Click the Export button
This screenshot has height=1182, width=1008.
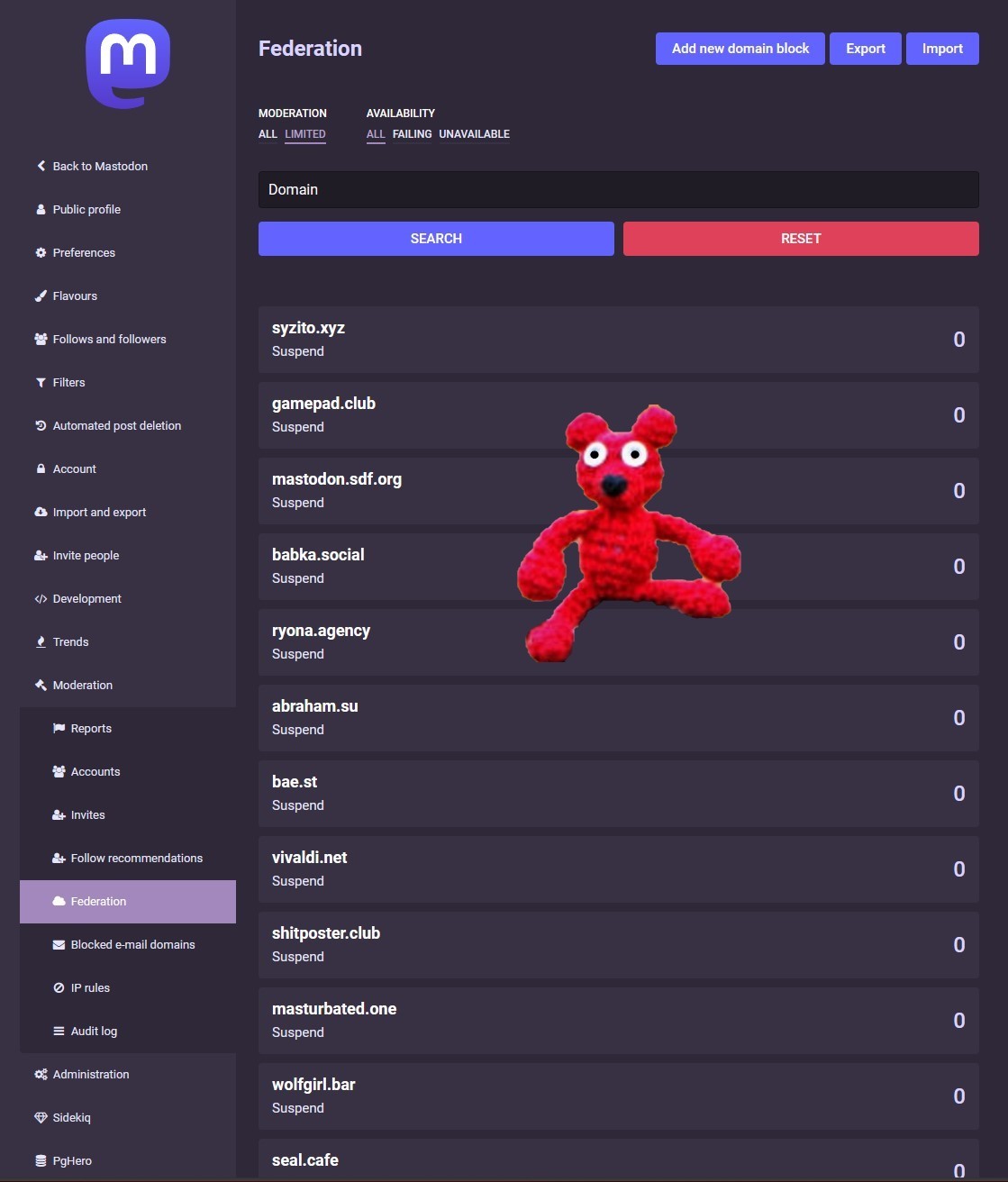(866, 49)
